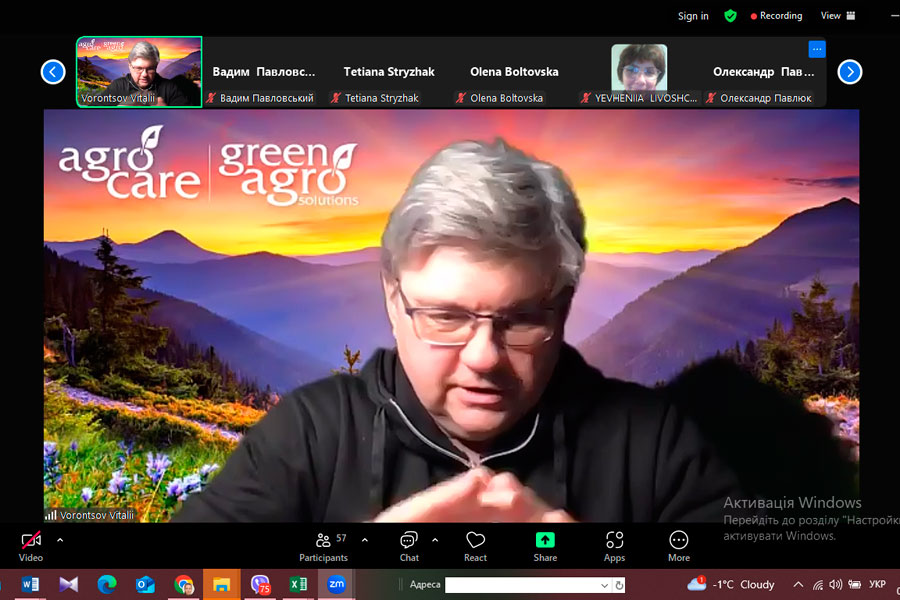Show hidden system tray icons
900x600 pixels.
(798, 584)
